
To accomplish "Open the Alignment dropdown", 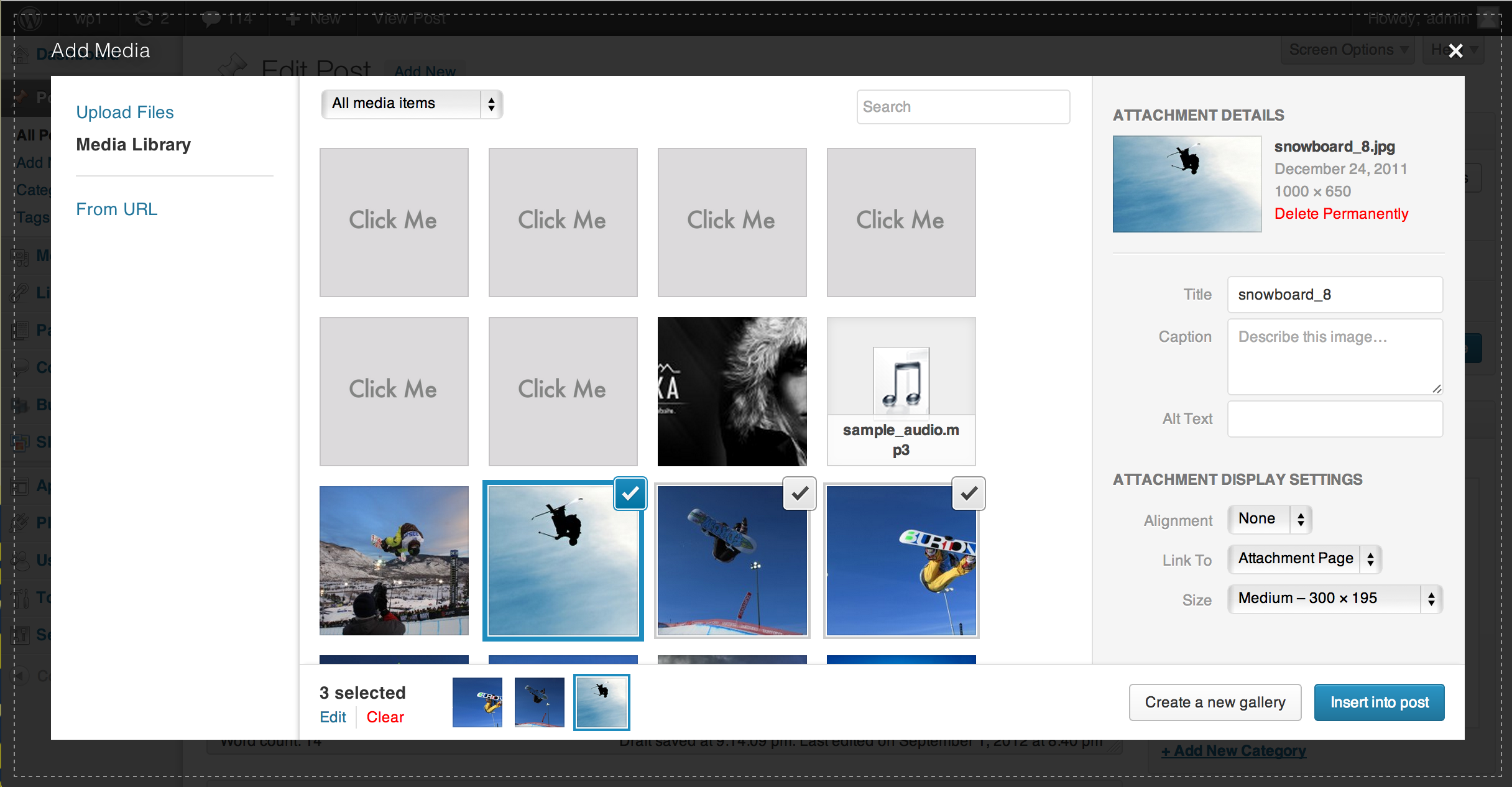I will tap(1270, 520).
